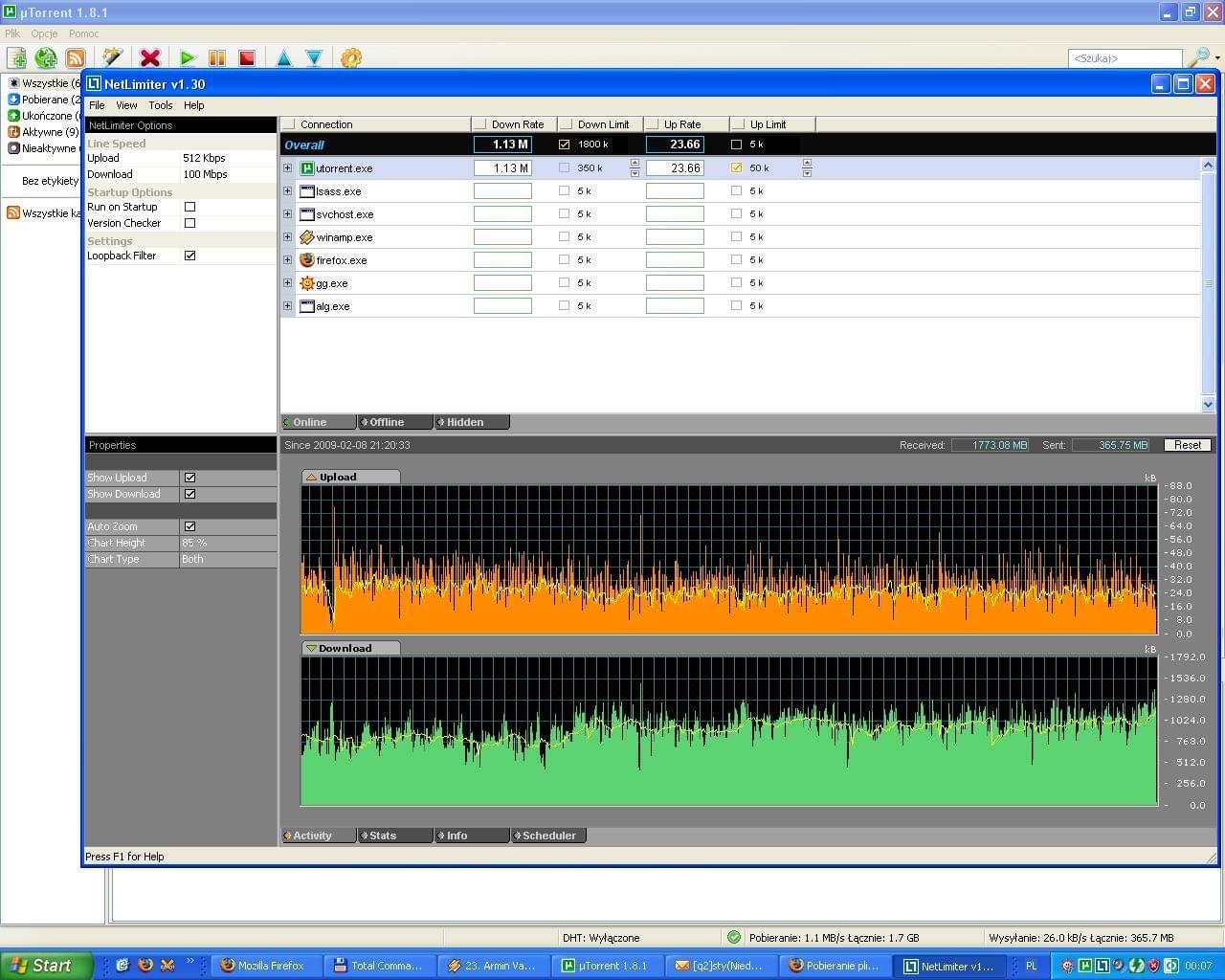Image resolution: width=1225 pixels, height=980 pixels.
Task: Click Windows Start button
Action: tap(46, 966)
